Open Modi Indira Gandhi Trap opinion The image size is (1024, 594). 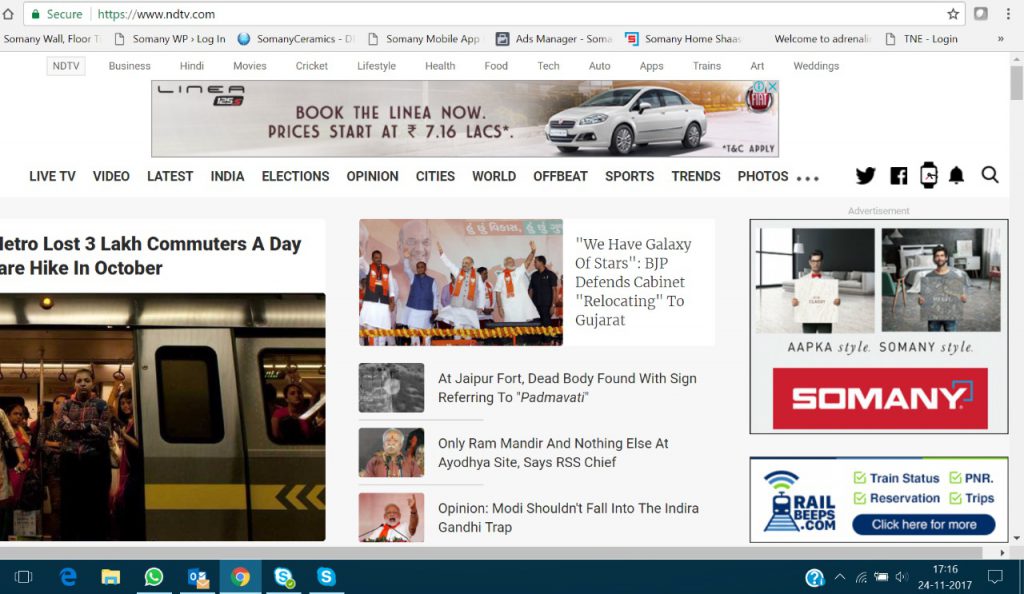click(568, 518)
